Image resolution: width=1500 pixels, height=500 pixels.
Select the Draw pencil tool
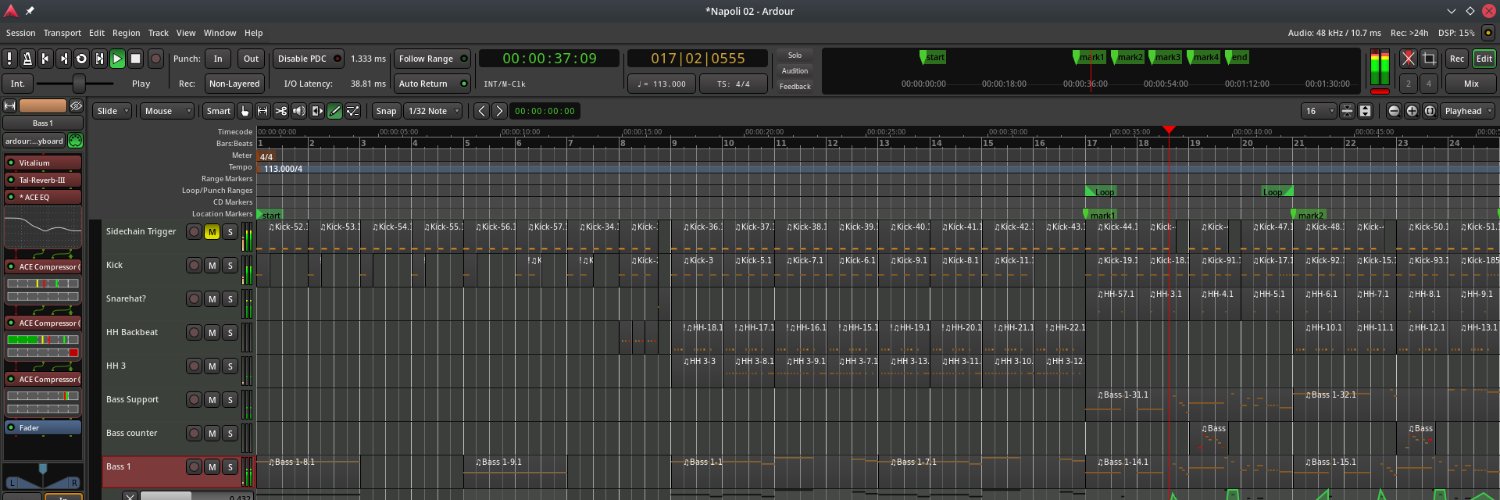tap(335, 111)
